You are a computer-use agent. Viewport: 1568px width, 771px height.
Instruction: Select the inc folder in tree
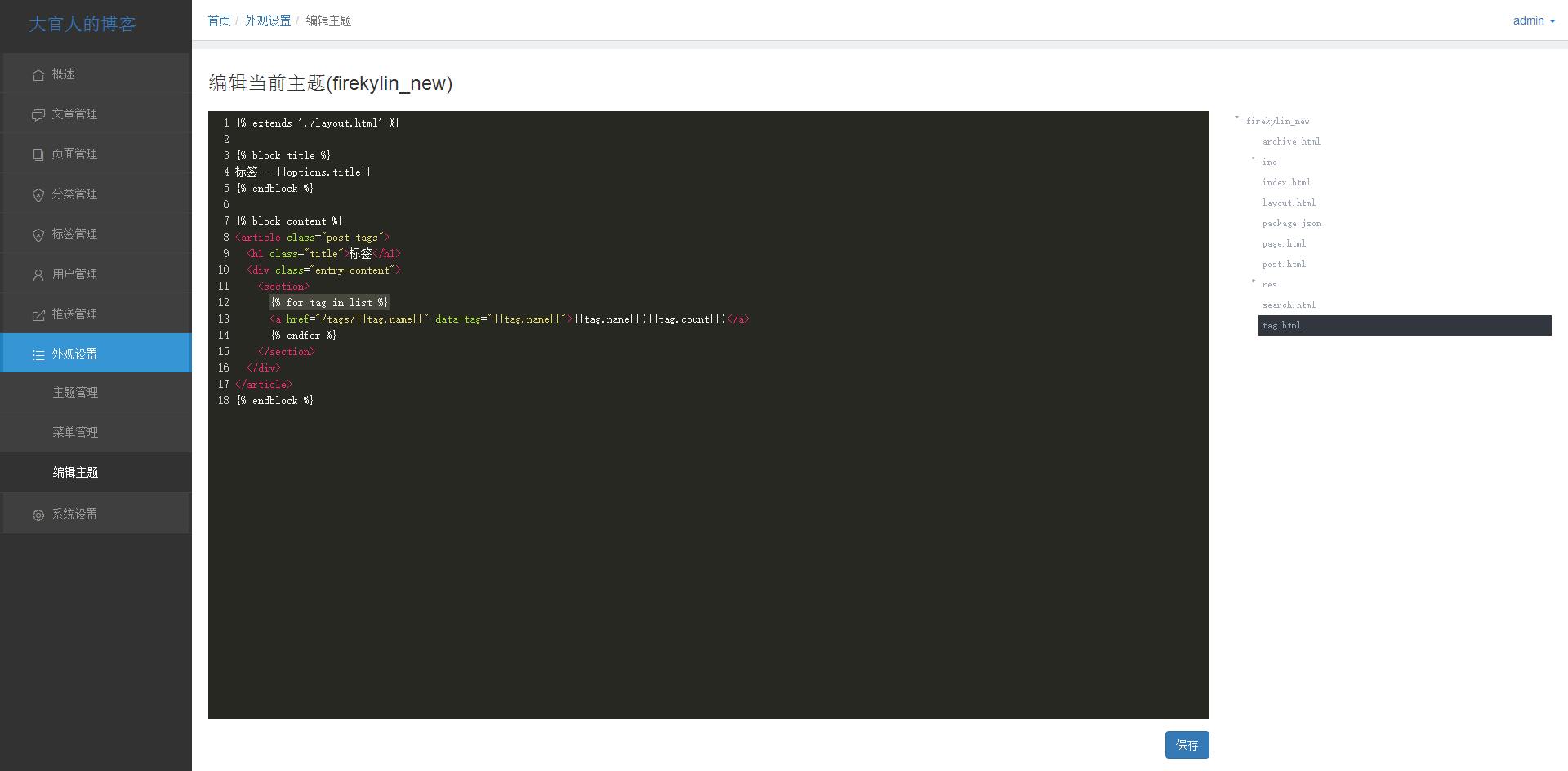pyautogui.click(x=1269, y=162)
